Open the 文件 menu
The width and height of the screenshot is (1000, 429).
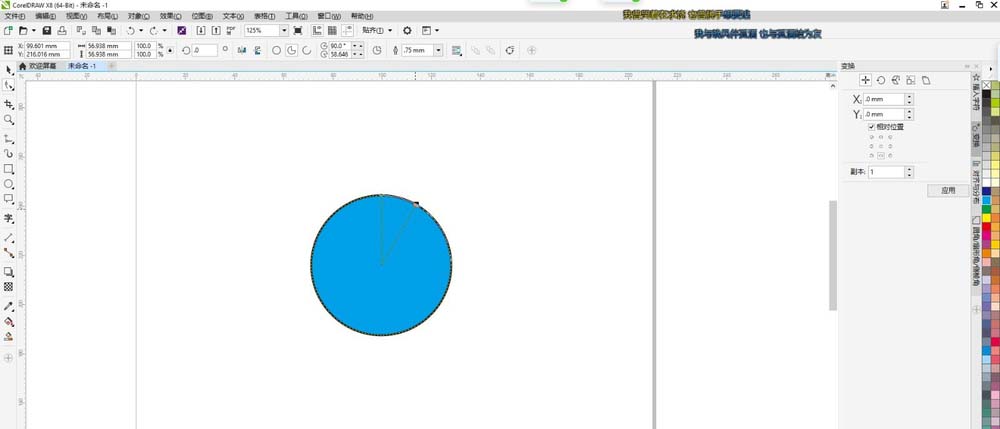[x=14, y=16]
